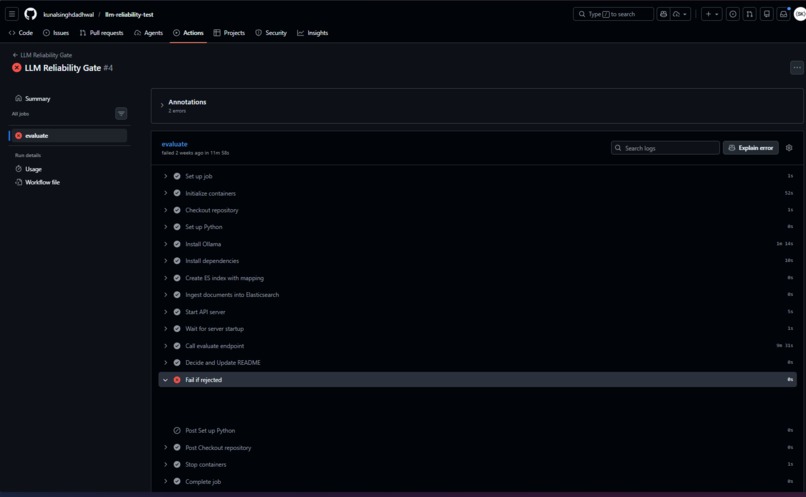Open kunalsinghdadhwal profile link
Viewport: 806px width, 497px height.
click(68, 14)
